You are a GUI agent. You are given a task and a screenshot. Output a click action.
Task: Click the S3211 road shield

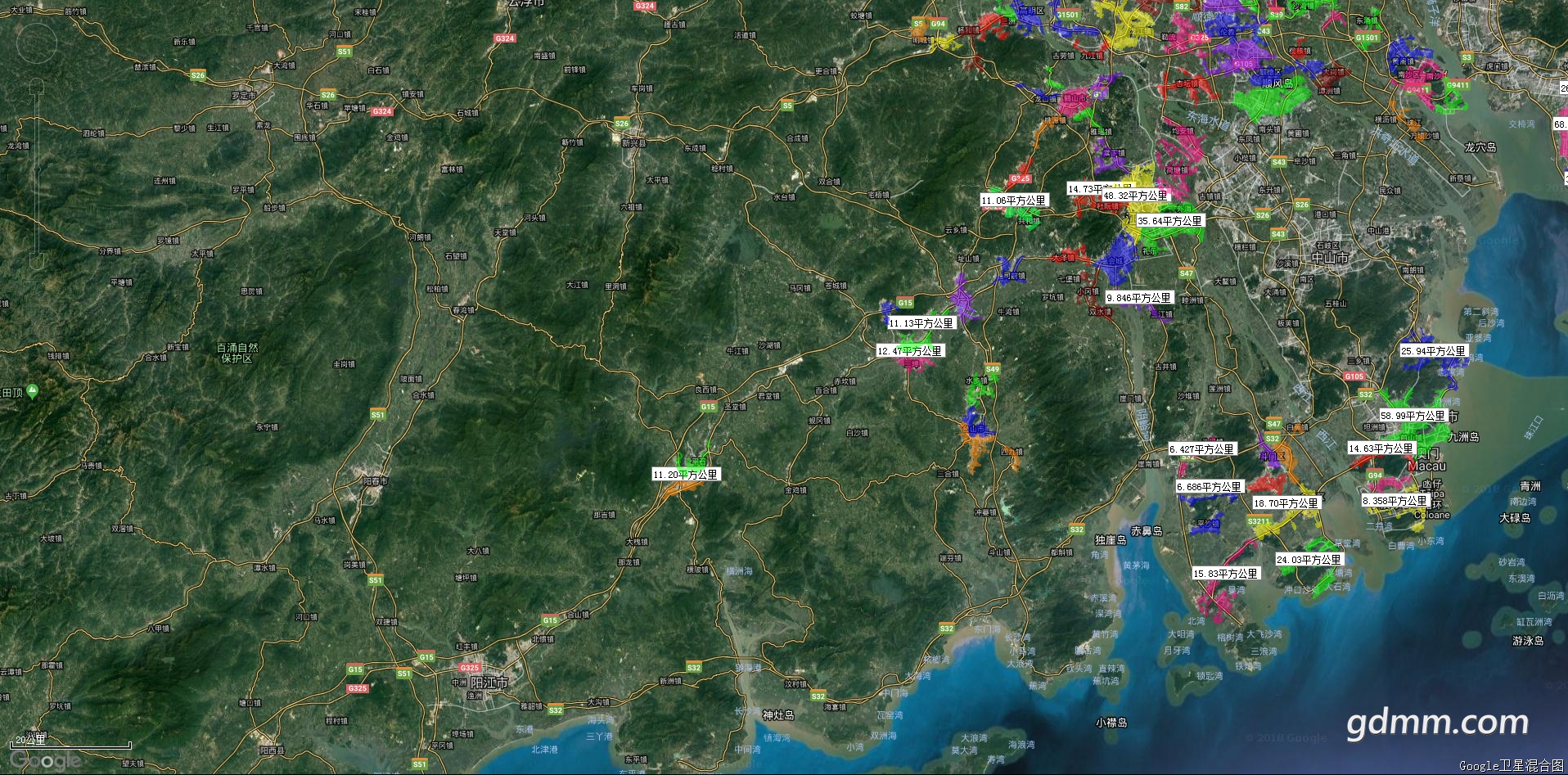pyautogui.click(x=1259, y=521)
